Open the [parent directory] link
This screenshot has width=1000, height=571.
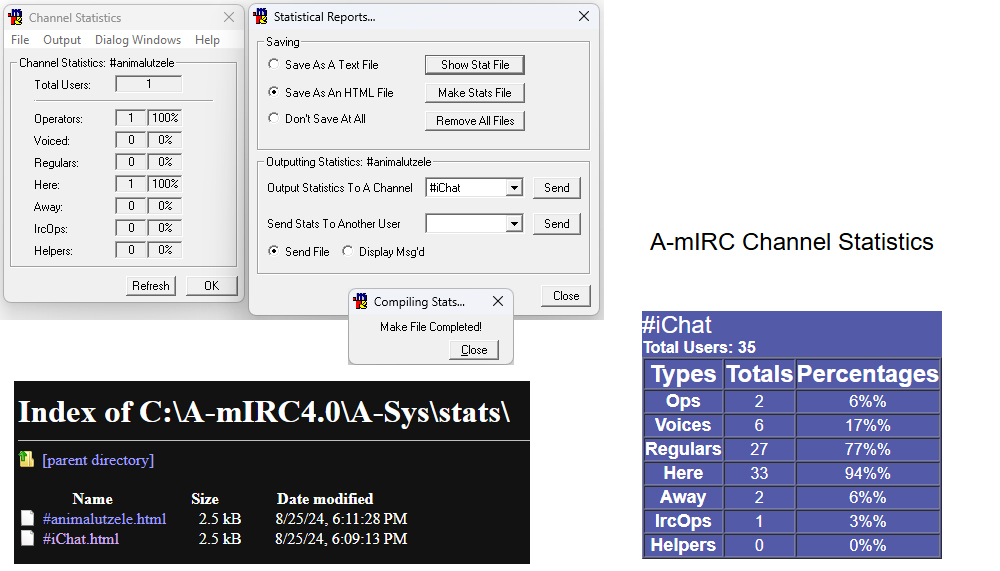[98, 459]
